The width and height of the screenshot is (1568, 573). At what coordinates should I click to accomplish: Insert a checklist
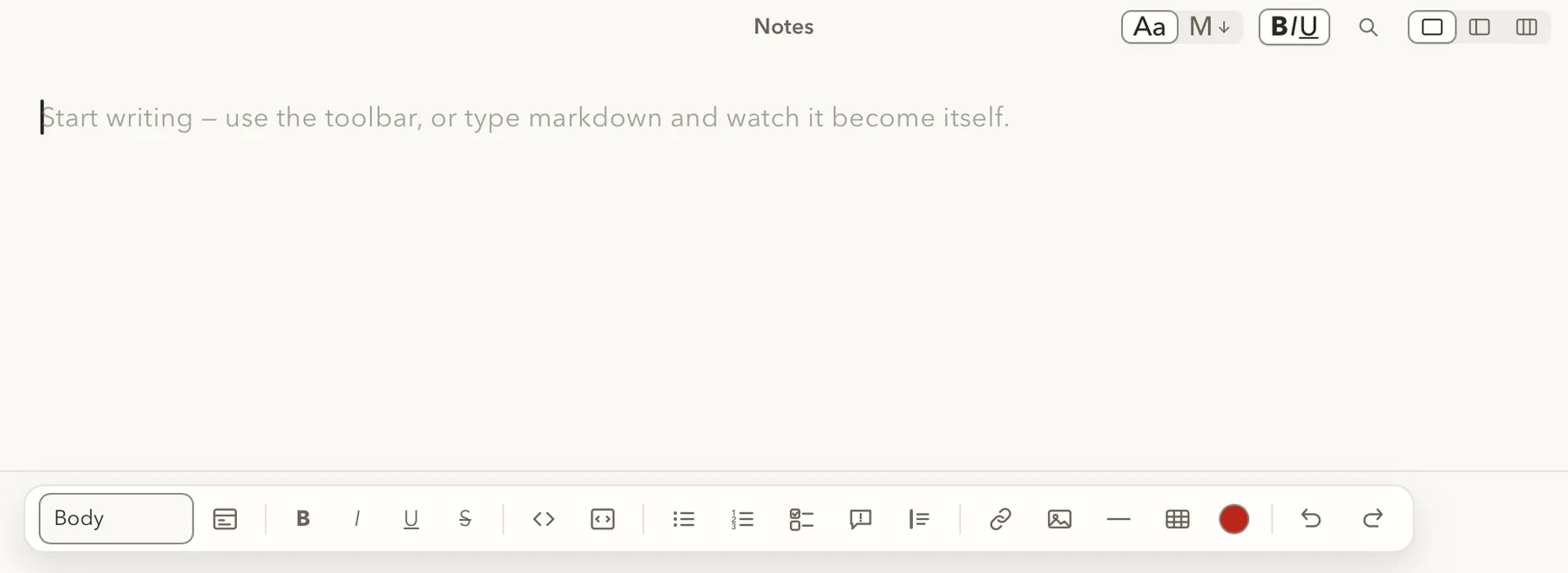801,519
